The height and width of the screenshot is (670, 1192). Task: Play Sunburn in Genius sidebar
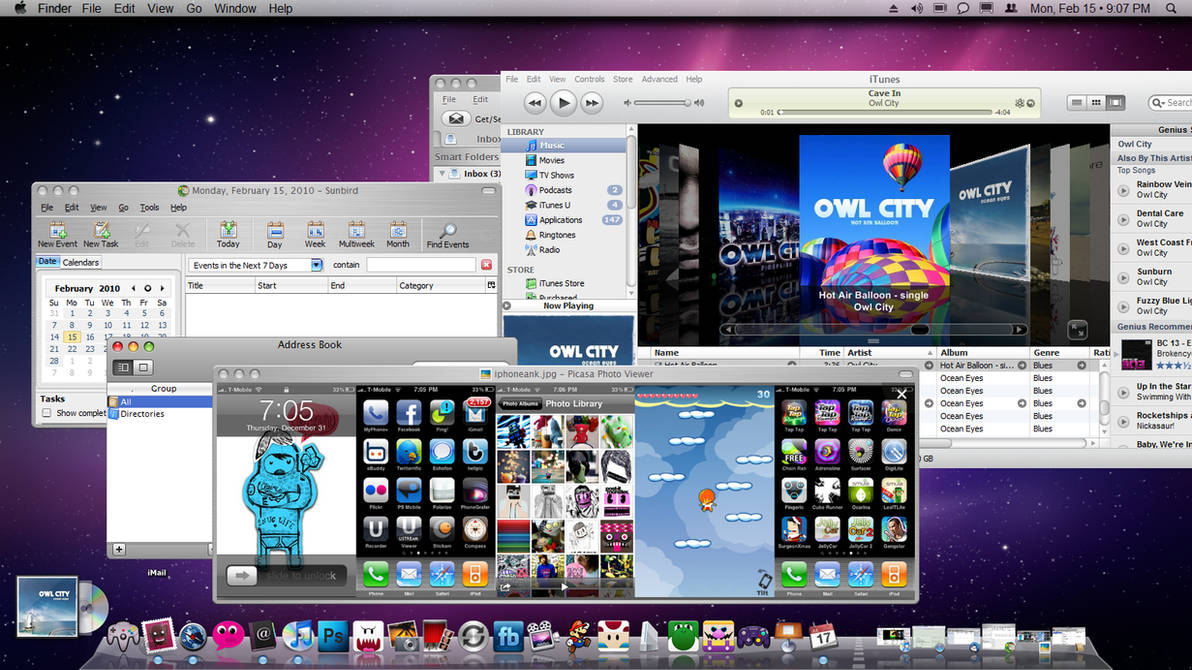tap(1124, 278)
